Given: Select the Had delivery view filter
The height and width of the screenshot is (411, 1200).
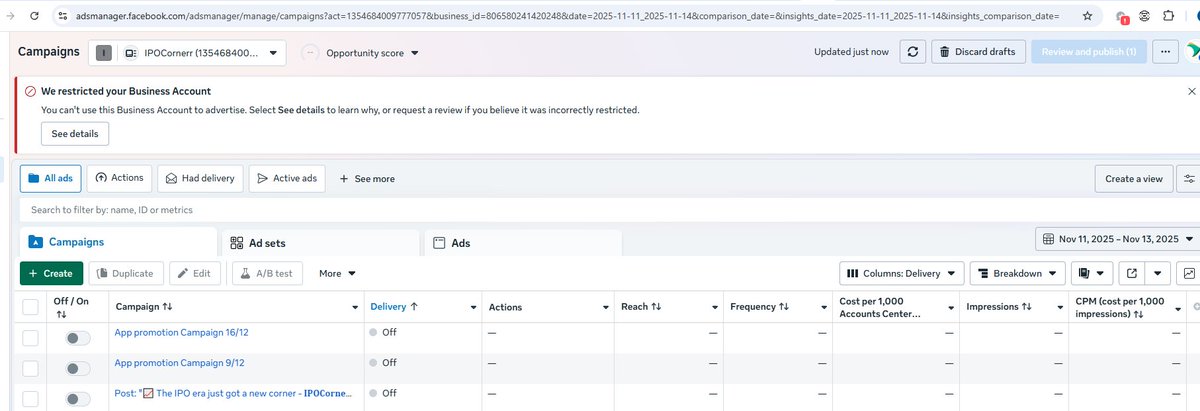Looking at the screenshot, I should point(200,178).
